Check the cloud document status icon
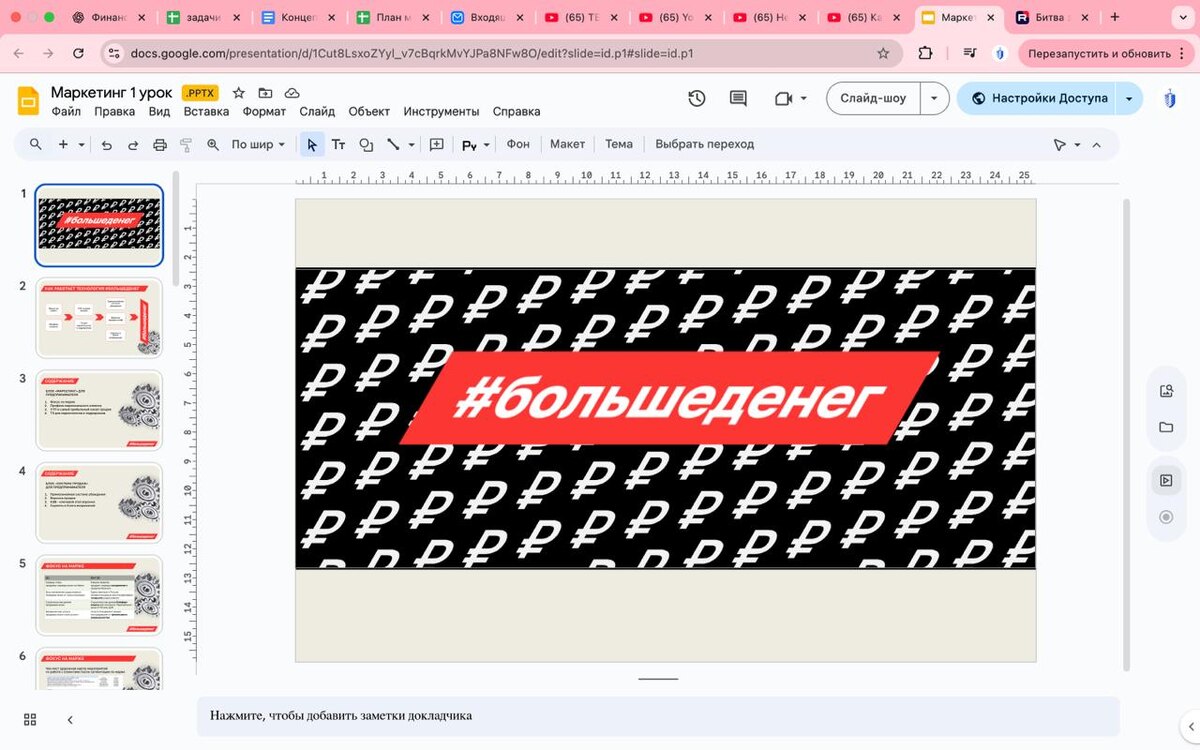The height and width of the screenshot is (750, 1200). (292, 93)
